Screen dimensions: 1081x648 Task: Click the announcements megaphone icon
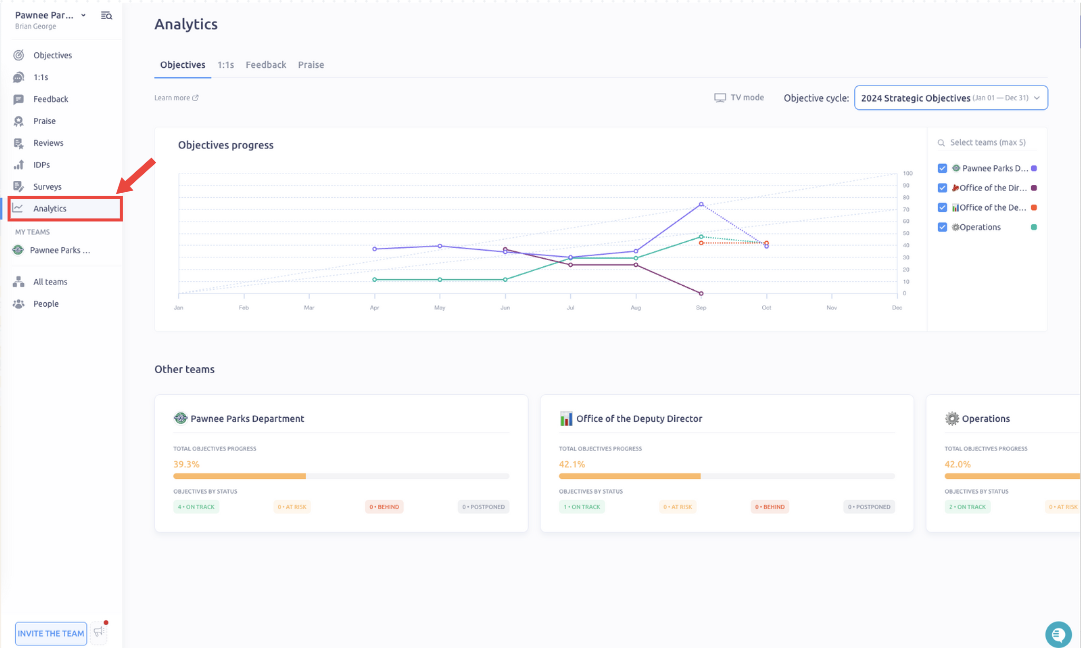click(98, 632)
